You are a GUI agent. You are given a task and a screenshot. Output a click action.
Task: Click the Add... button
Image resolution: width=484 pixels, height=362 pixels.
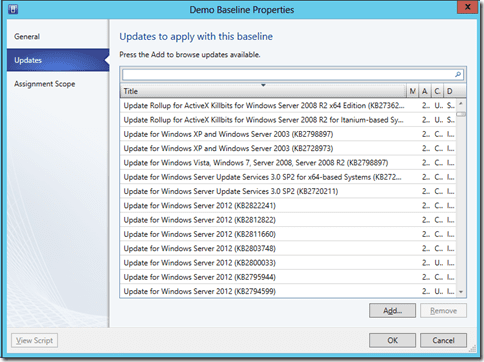(392, 311)
